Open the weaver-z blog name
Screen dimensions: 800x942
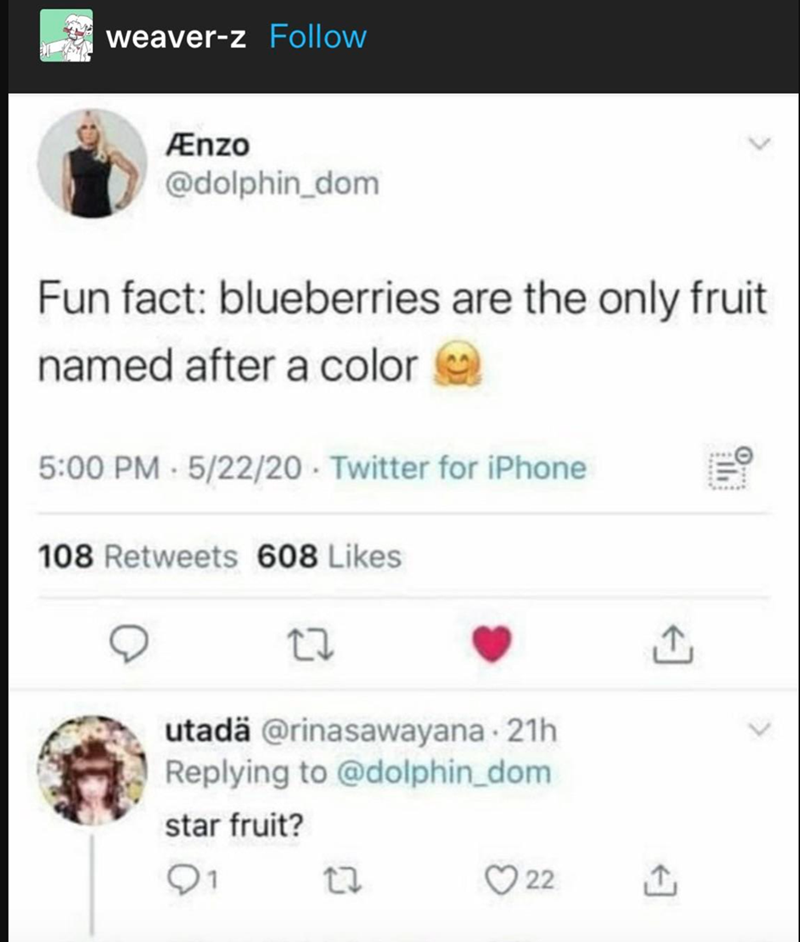pos(175,38)
